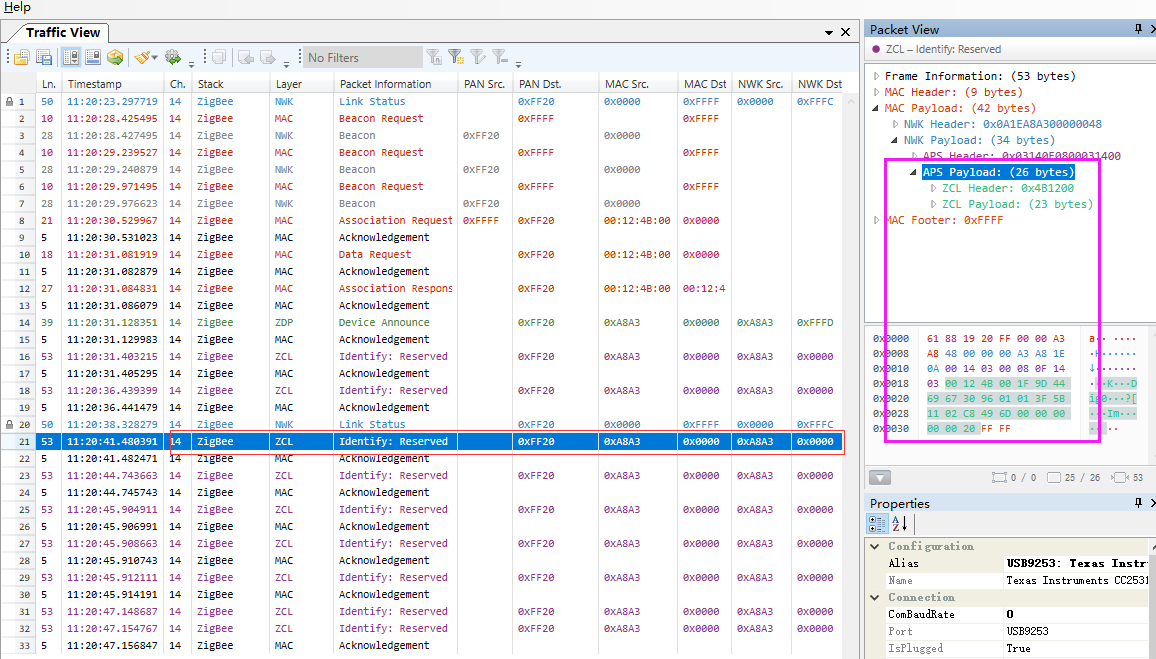Toggle the detailed packet list view button
This screenshot has width=1156, height=659.
point(69,58)
